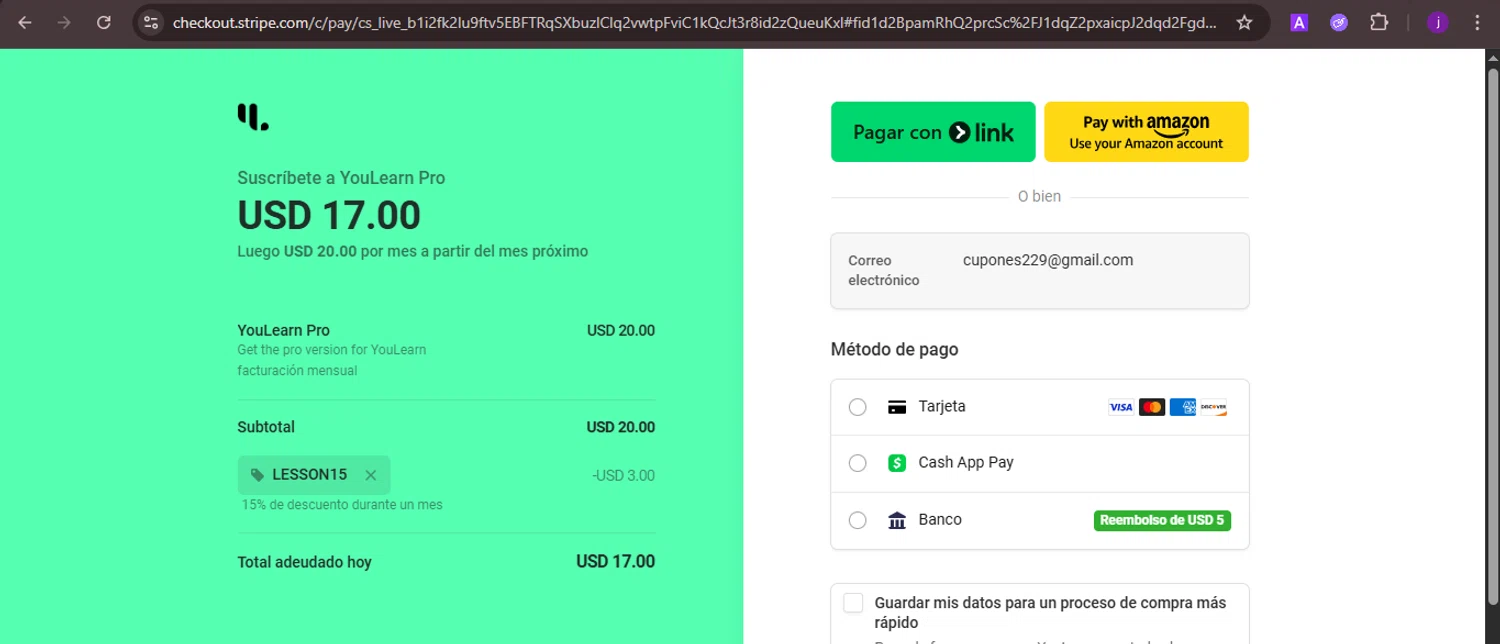Go forward in browser history

tap(64, 22)
